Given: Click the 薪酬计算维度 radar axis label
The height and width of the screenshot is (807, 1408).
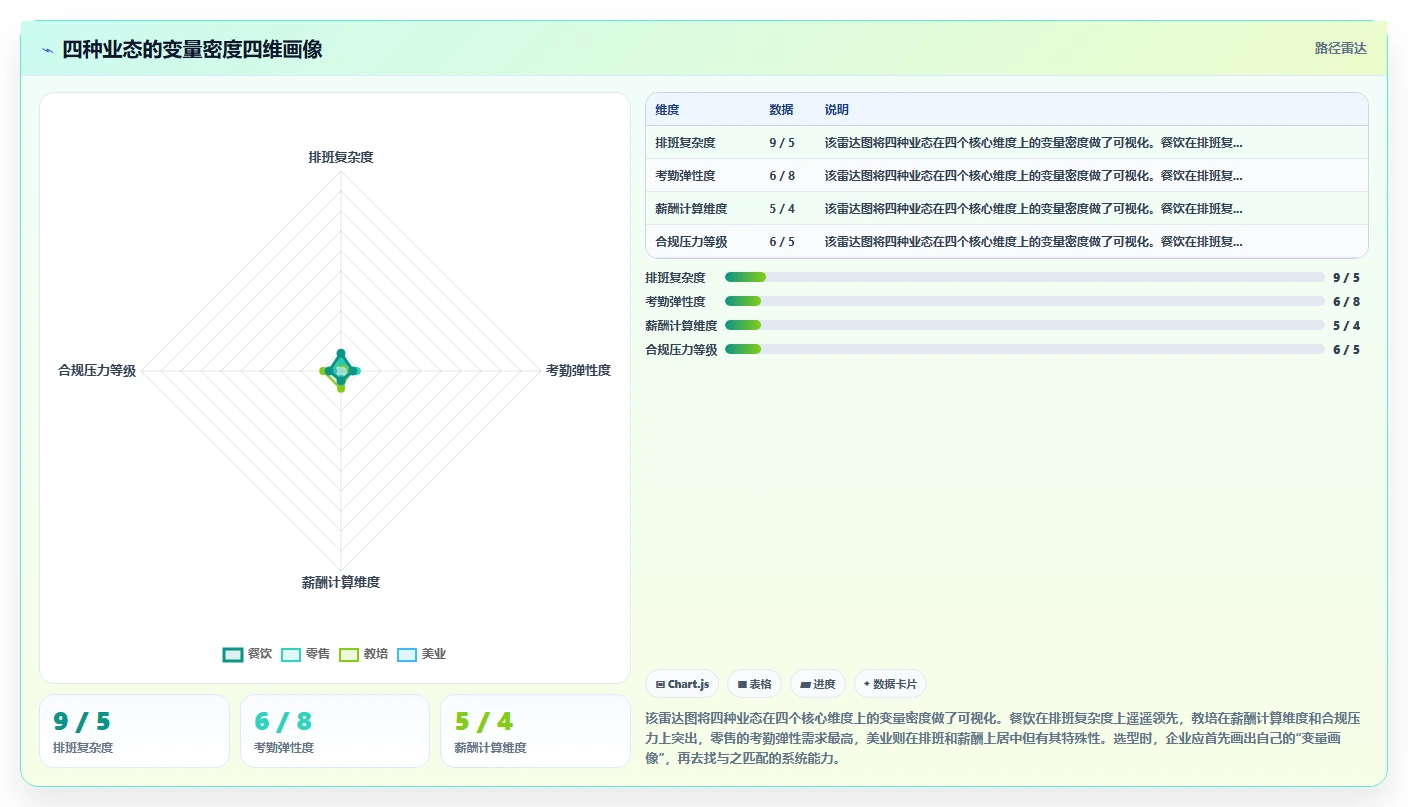Looking at the screenshot, I should click(341, 582).
